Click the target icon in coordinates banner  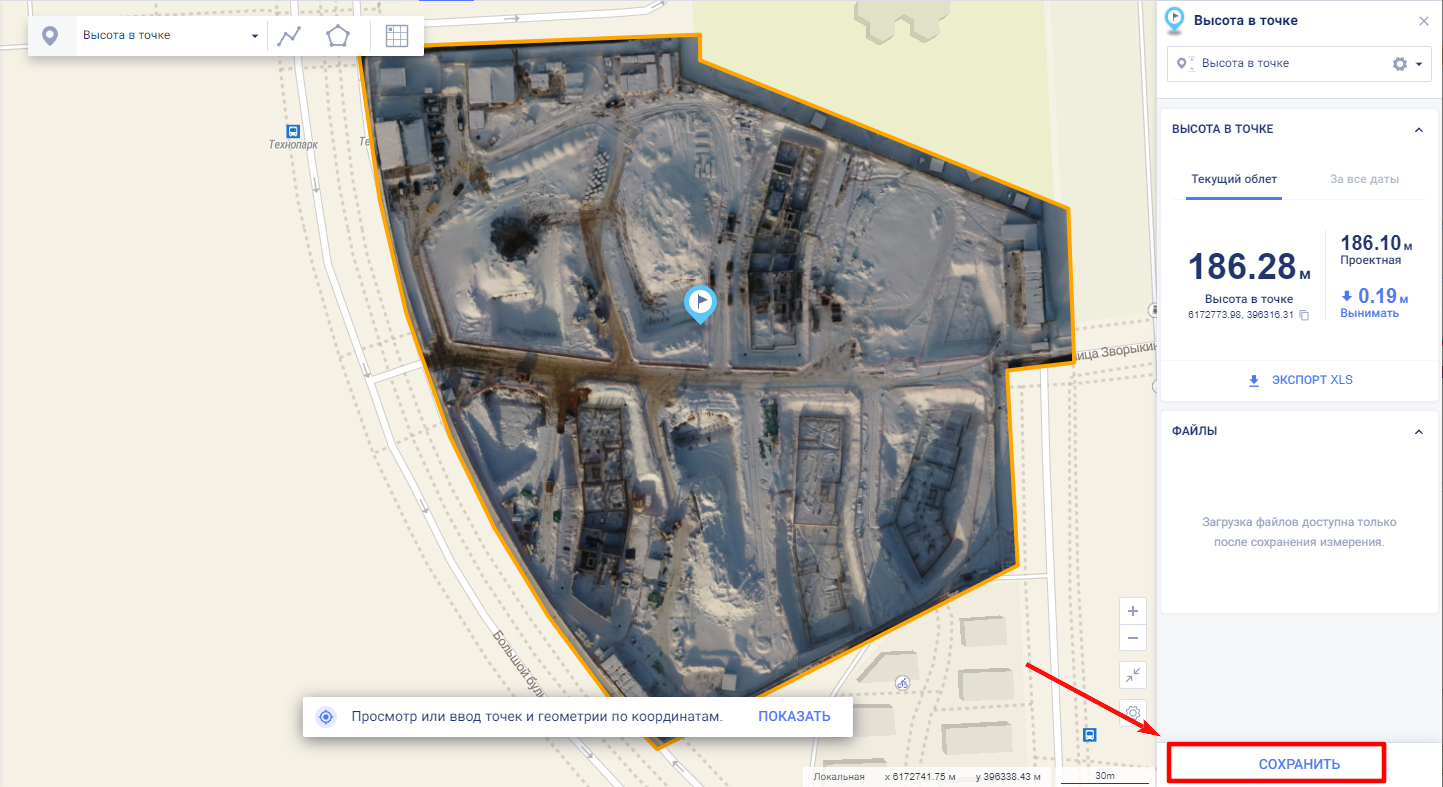point(325,717)
